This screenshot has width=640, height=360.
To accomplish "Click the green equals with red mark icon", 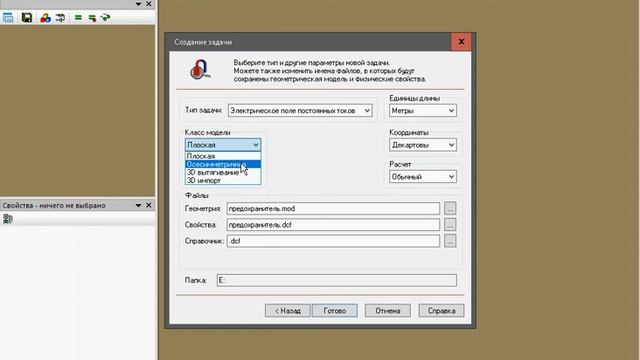I will (92, 18).
